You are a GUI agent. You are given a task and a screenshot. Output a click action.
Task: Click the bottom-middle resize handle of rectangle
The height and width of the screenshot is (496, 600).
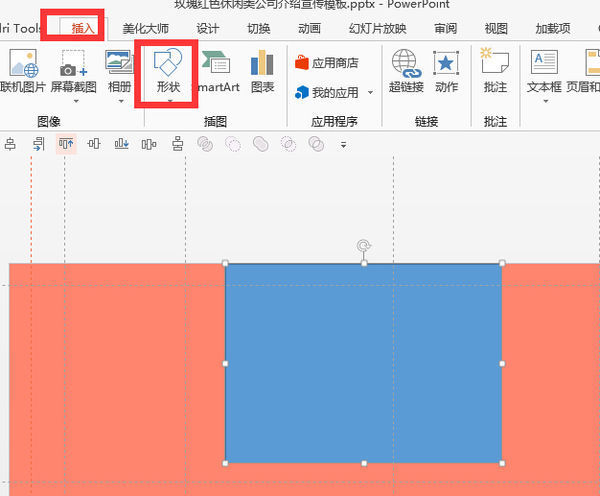364,463
